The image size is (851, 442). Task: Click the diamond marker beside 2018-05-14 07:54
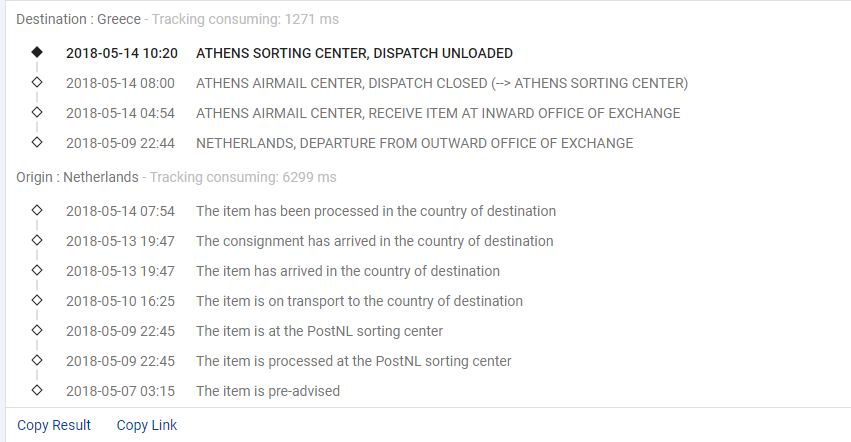point(37,210)
